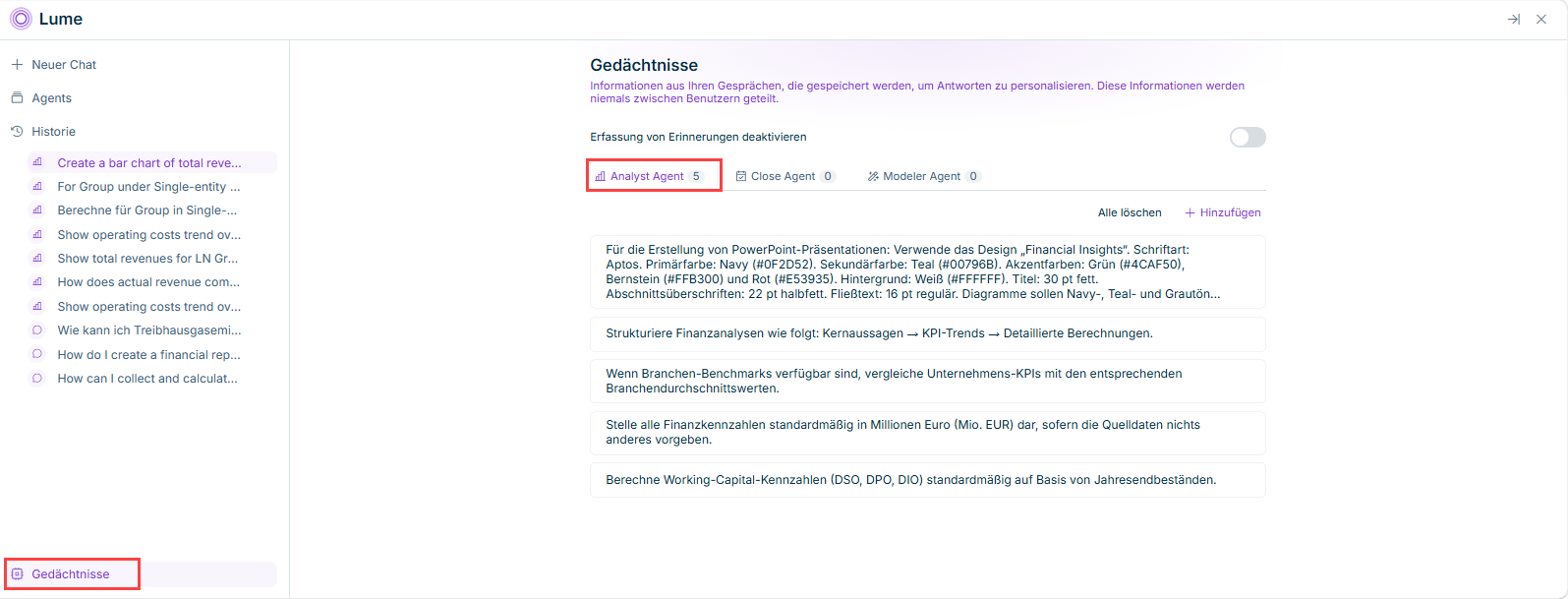Click icon beside 'Show total revenues for LN' chat
This screenshot has width=1568, height=599.
pos(37,259)
